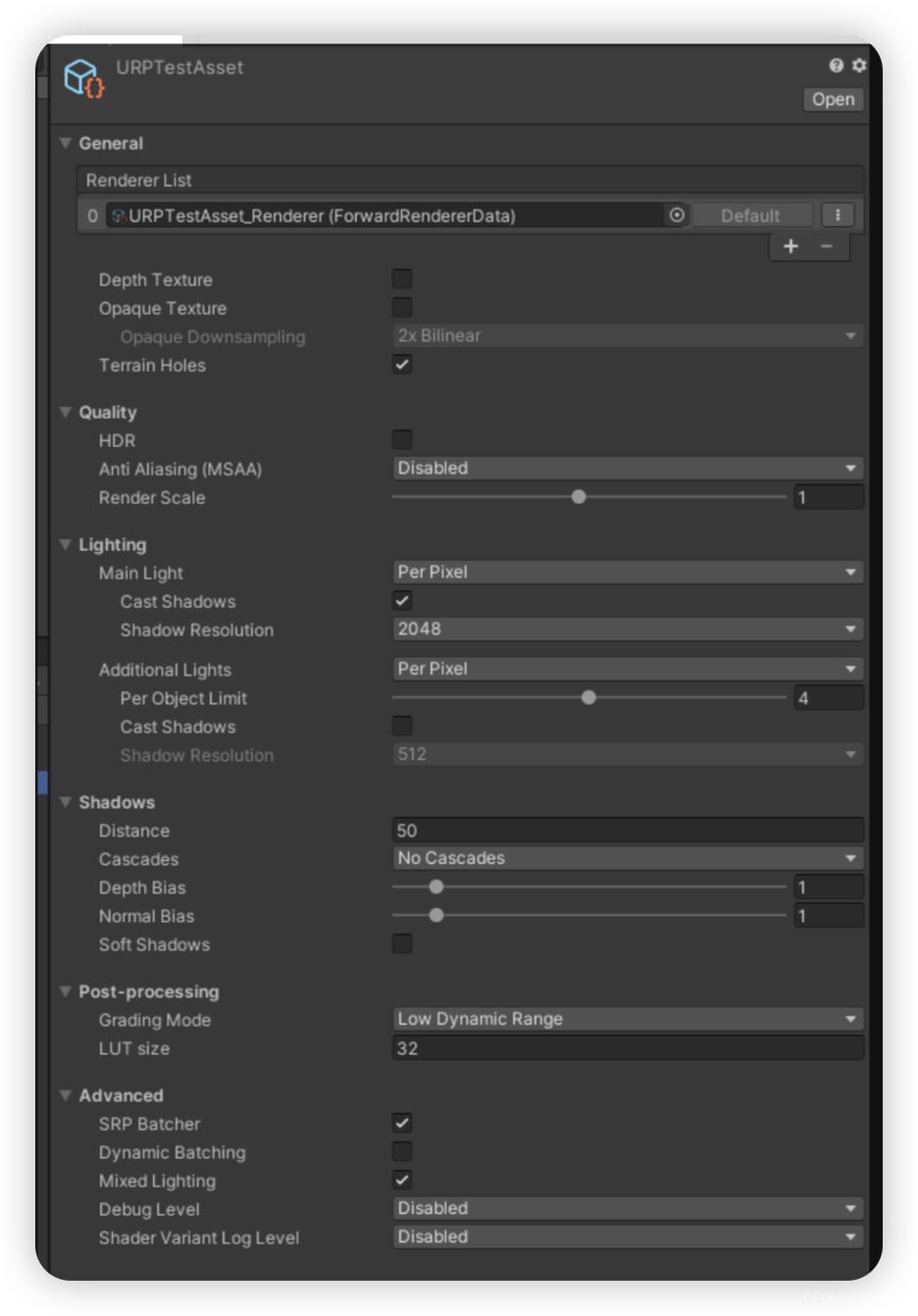Click the Default renderer button
This screenshot has height=1316, width=918.
[751, 215]
